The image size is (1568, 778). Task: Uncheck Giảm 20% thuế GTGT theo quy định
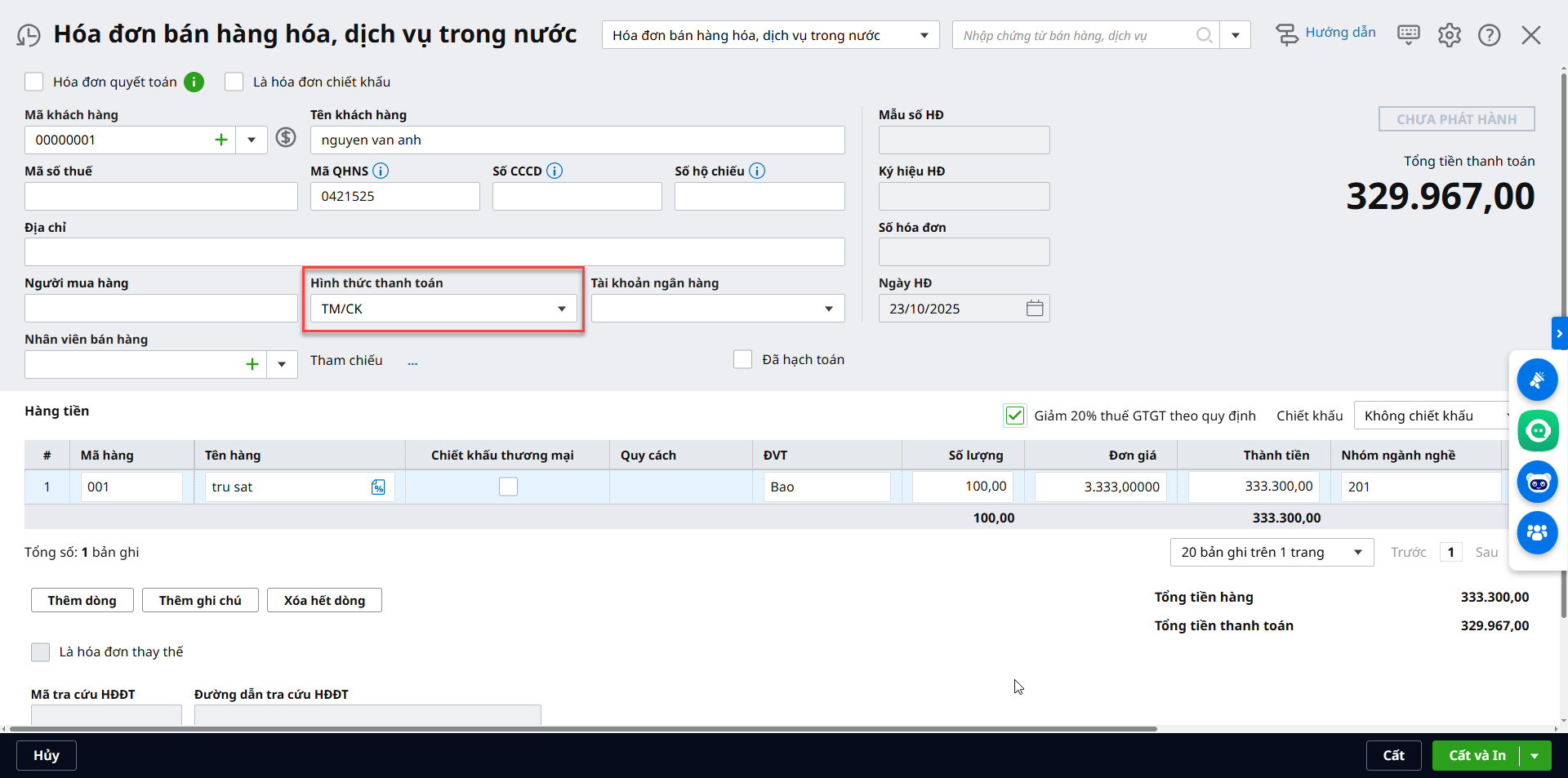1014,416
